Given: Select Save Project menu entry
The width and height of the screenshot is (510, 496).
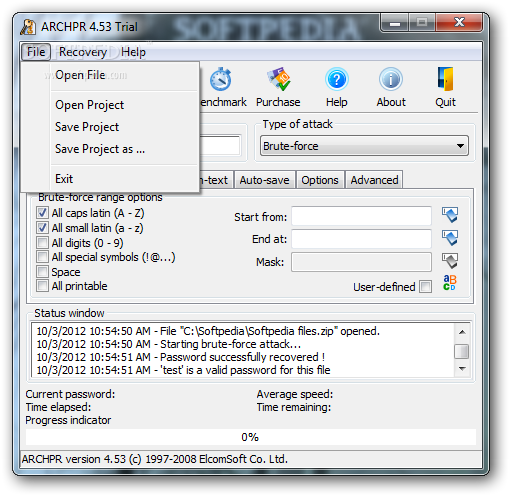Looking at the screenshot, I should (110, 127).
